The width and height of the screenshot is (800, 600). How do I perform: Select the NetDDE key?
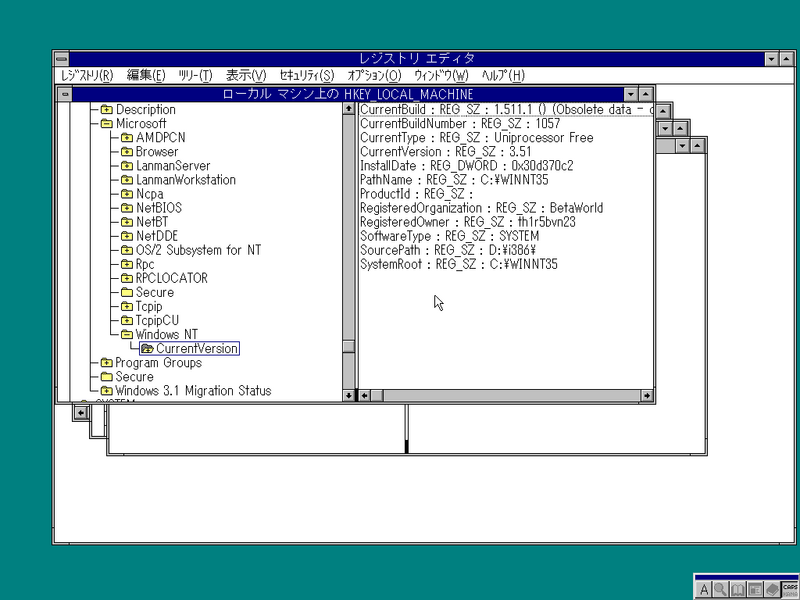(x=157, y=236)
